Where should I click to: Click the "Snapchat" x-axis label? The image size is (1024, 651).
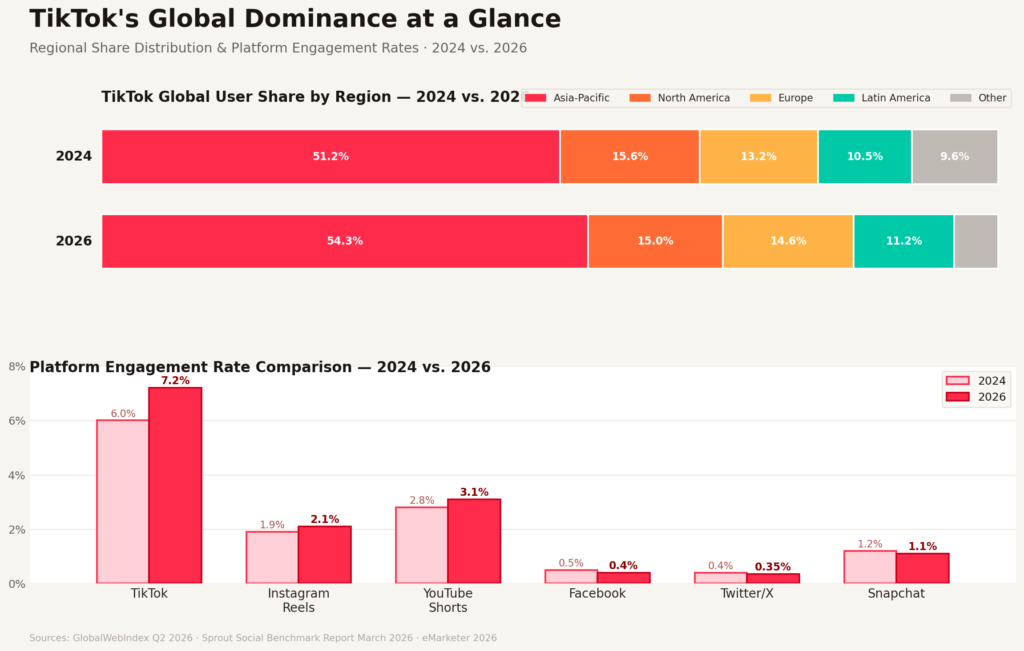[896, 594]
